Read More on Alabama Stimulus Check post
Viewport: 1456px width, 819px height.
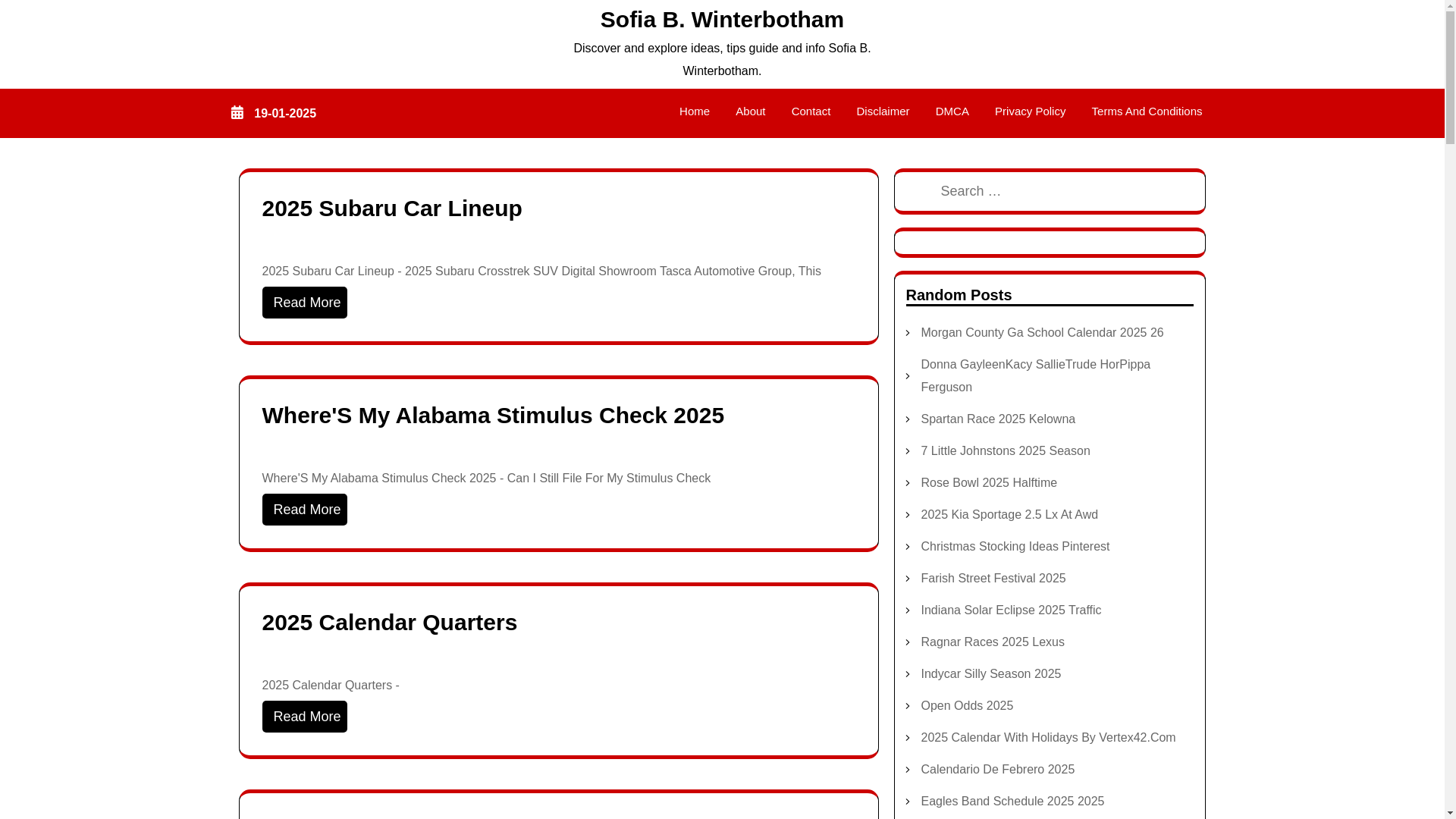pos(305,510)
